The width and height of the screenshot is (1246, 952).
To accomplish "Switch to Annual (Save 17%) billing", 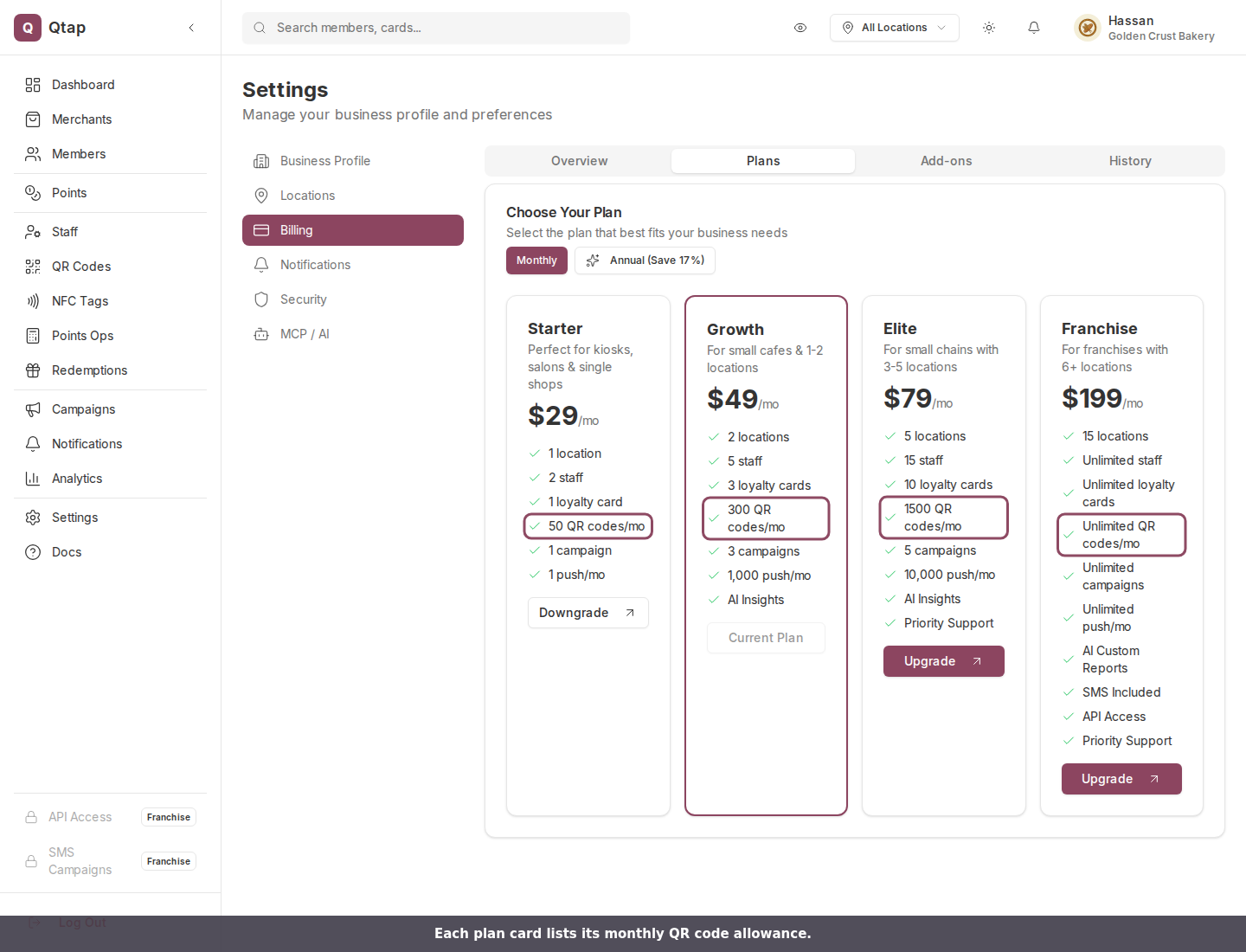I will coord(645,261).
